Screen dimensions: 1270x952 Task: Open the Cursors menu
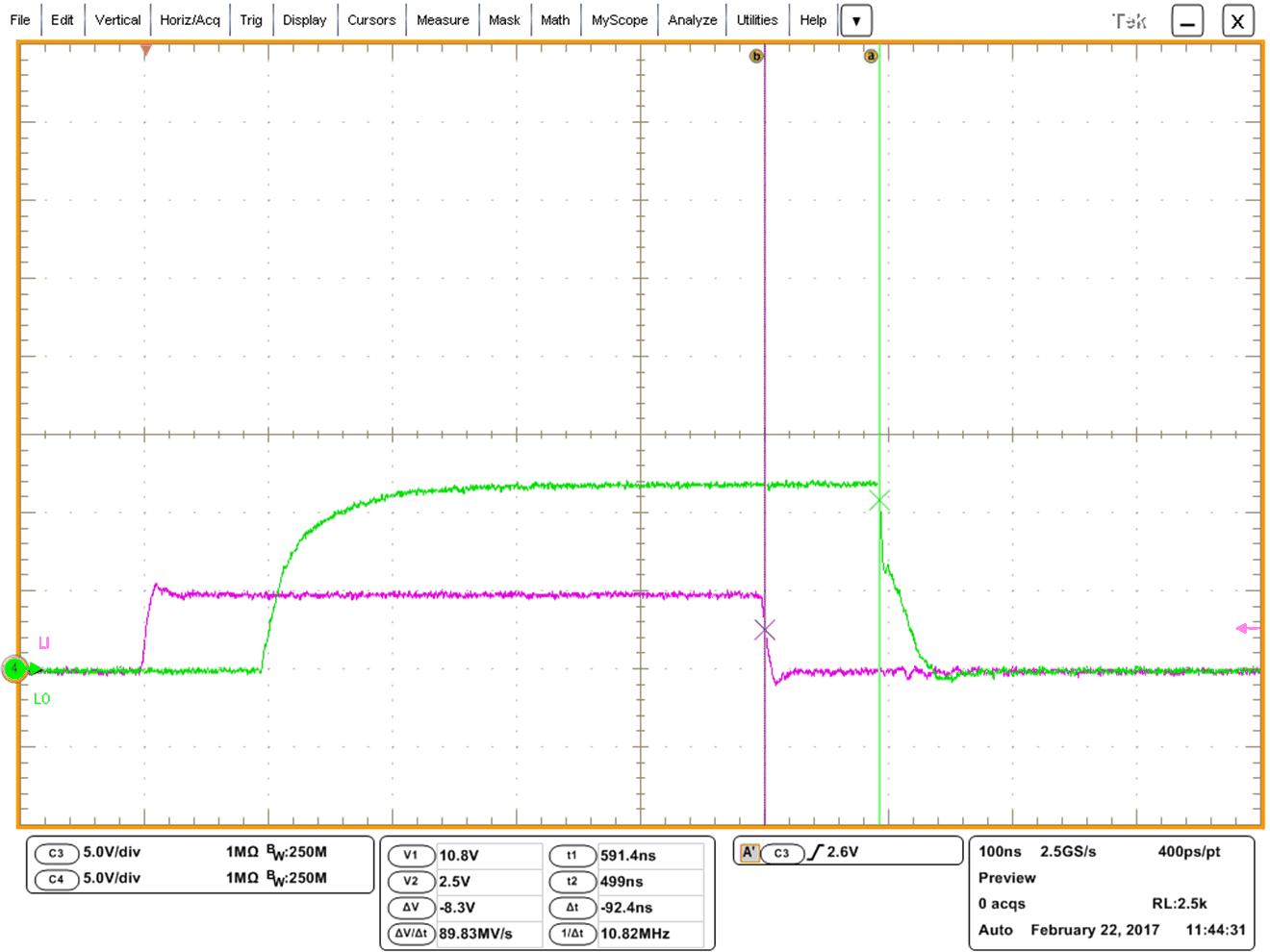click(x=373, y=19)
